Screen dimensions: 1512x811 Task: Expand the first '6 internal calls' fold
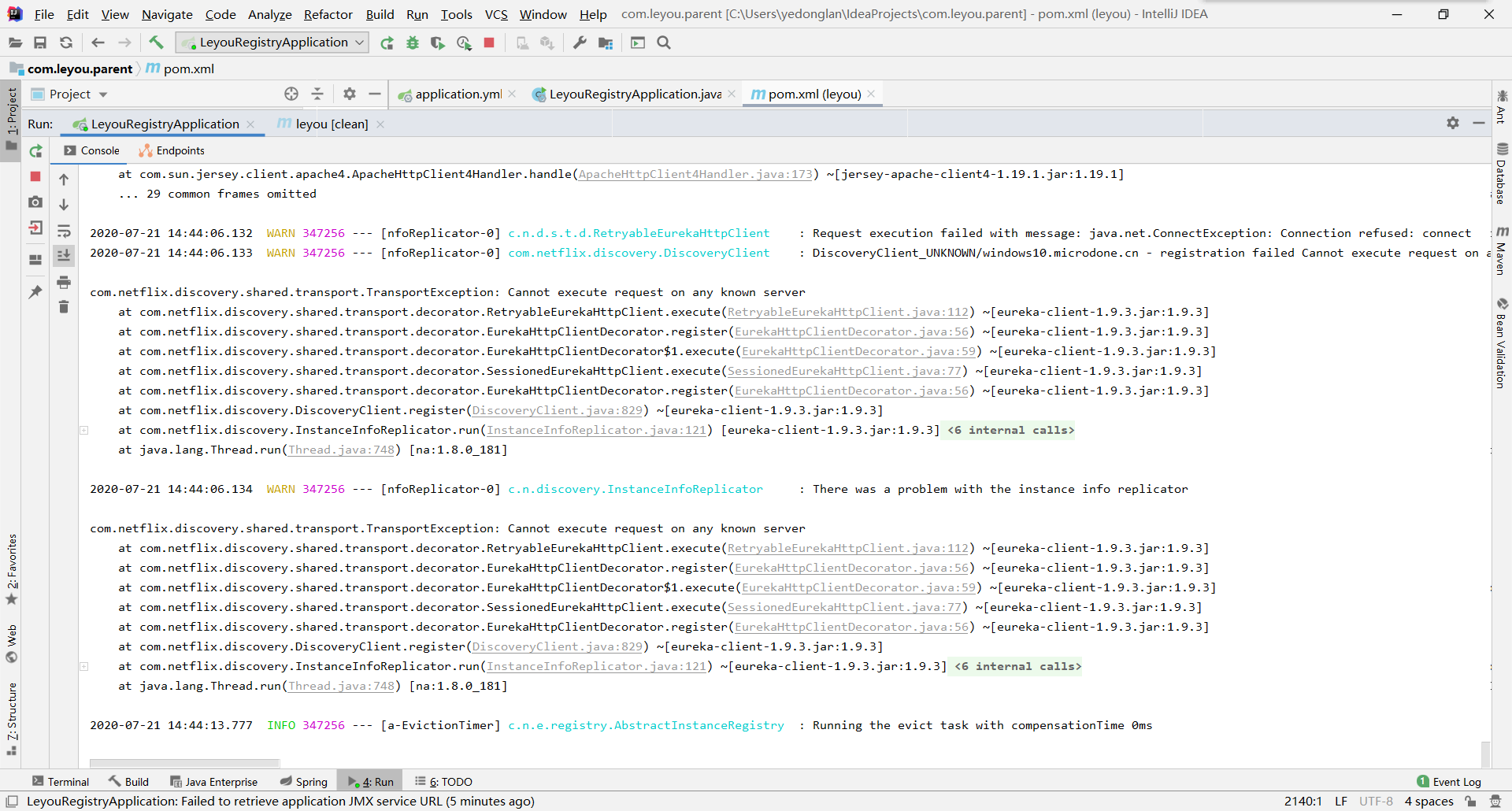[x=1010, y=430]
